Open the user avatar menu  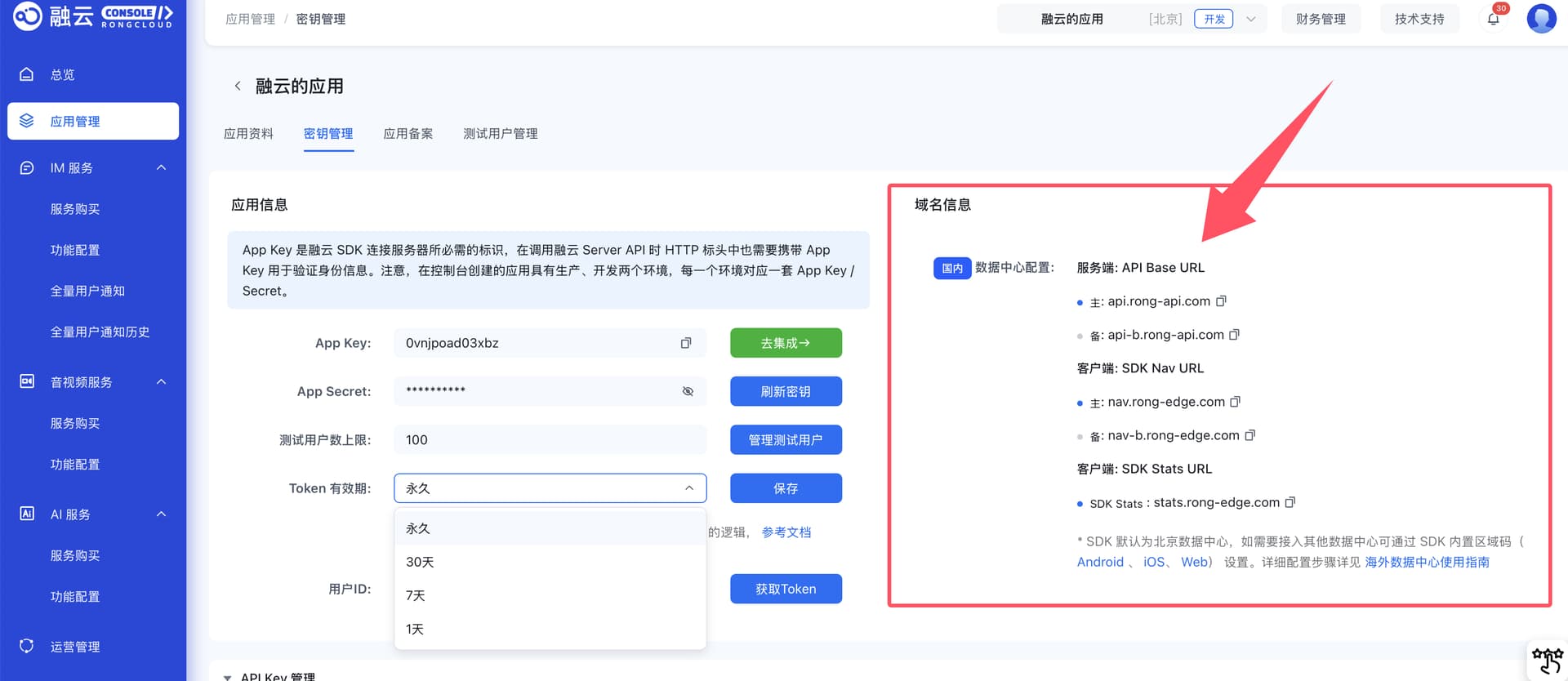click(x=1541, y=19)
